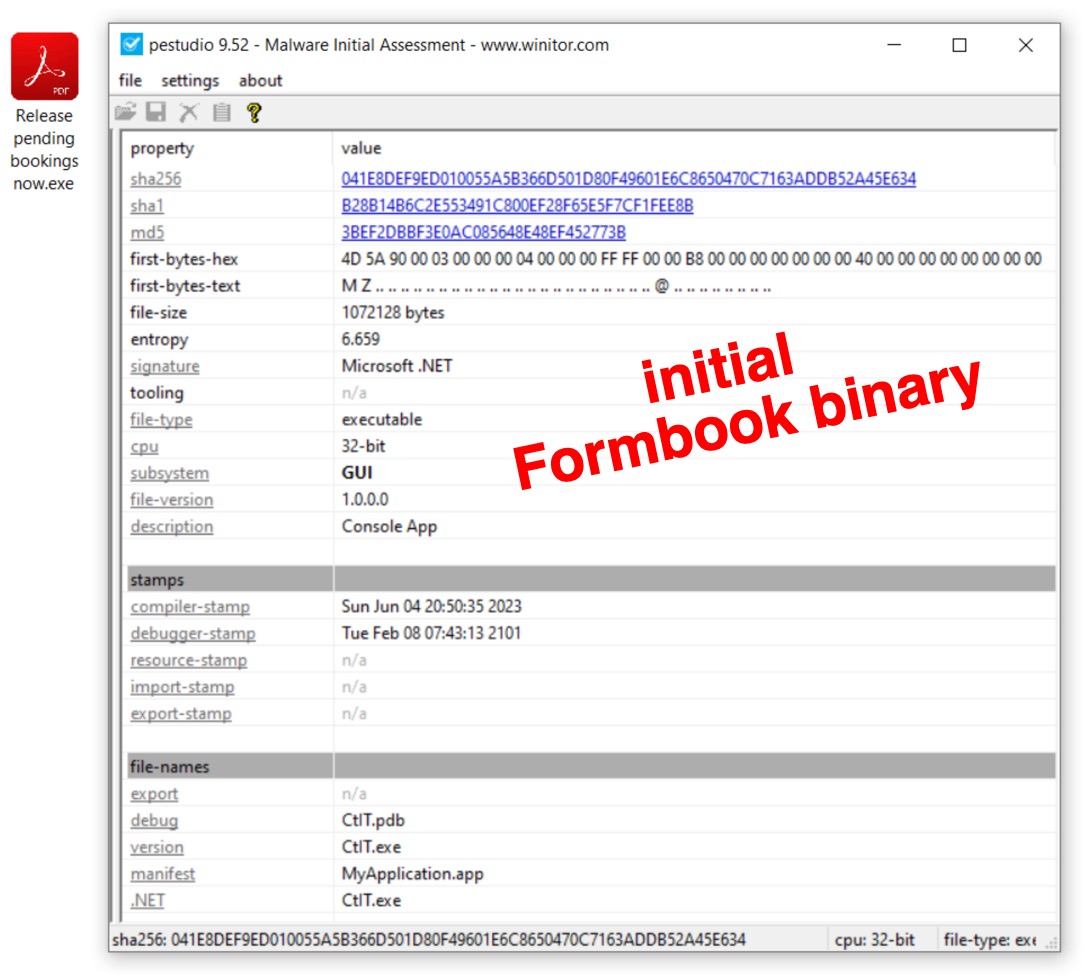Select the description value 'Console App'
Viewport: 1085px width, 980px height.
[389, 527]
